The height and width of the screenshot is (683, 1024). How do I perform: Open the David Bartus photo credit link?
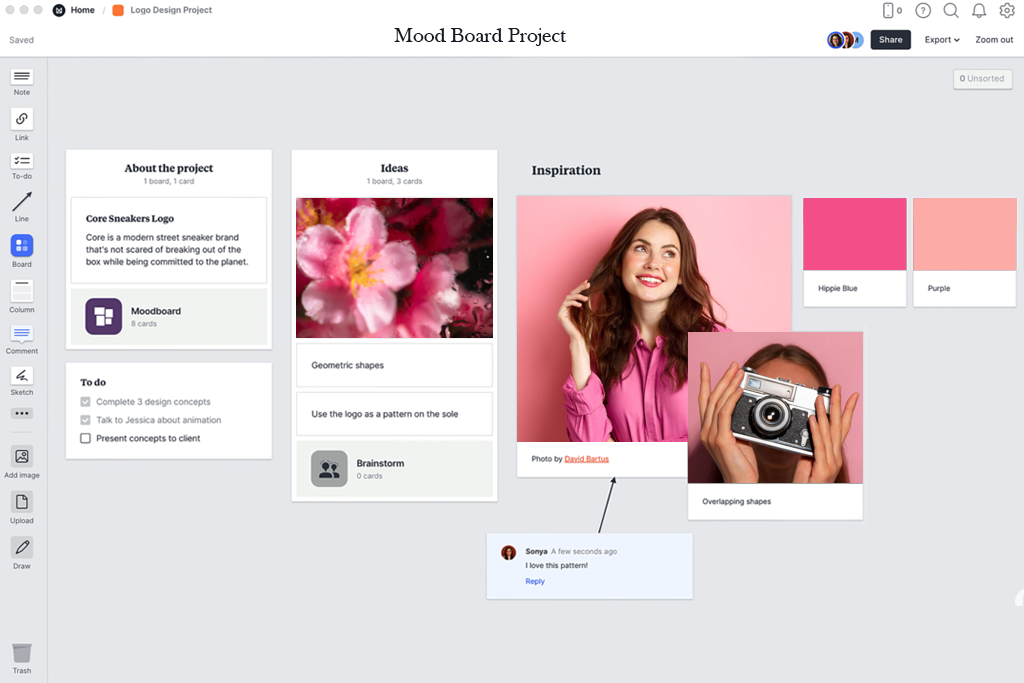pos(586,459)
